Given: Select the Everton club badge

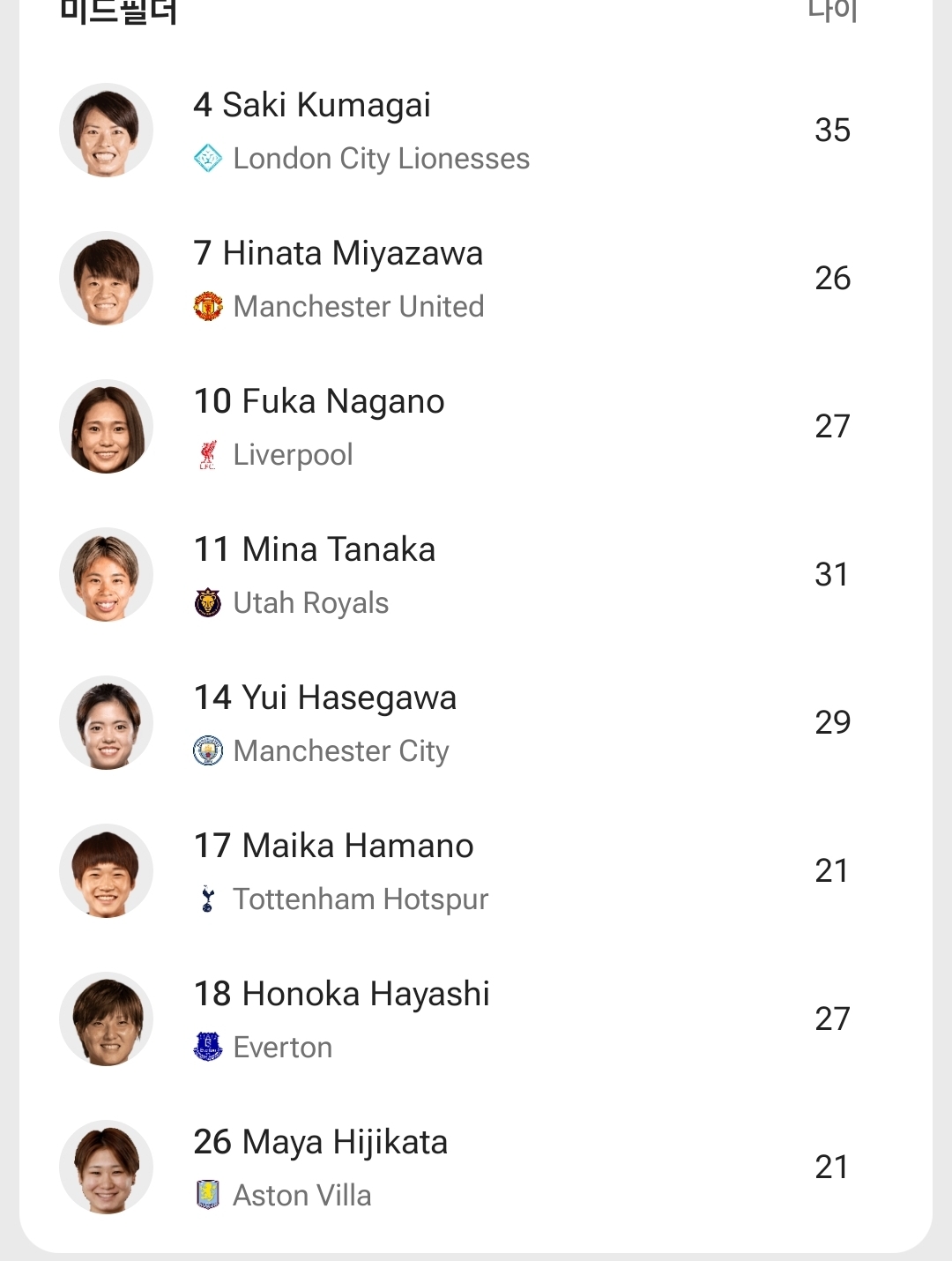Looking at the screenshot, I should (x=208, y=1048).
